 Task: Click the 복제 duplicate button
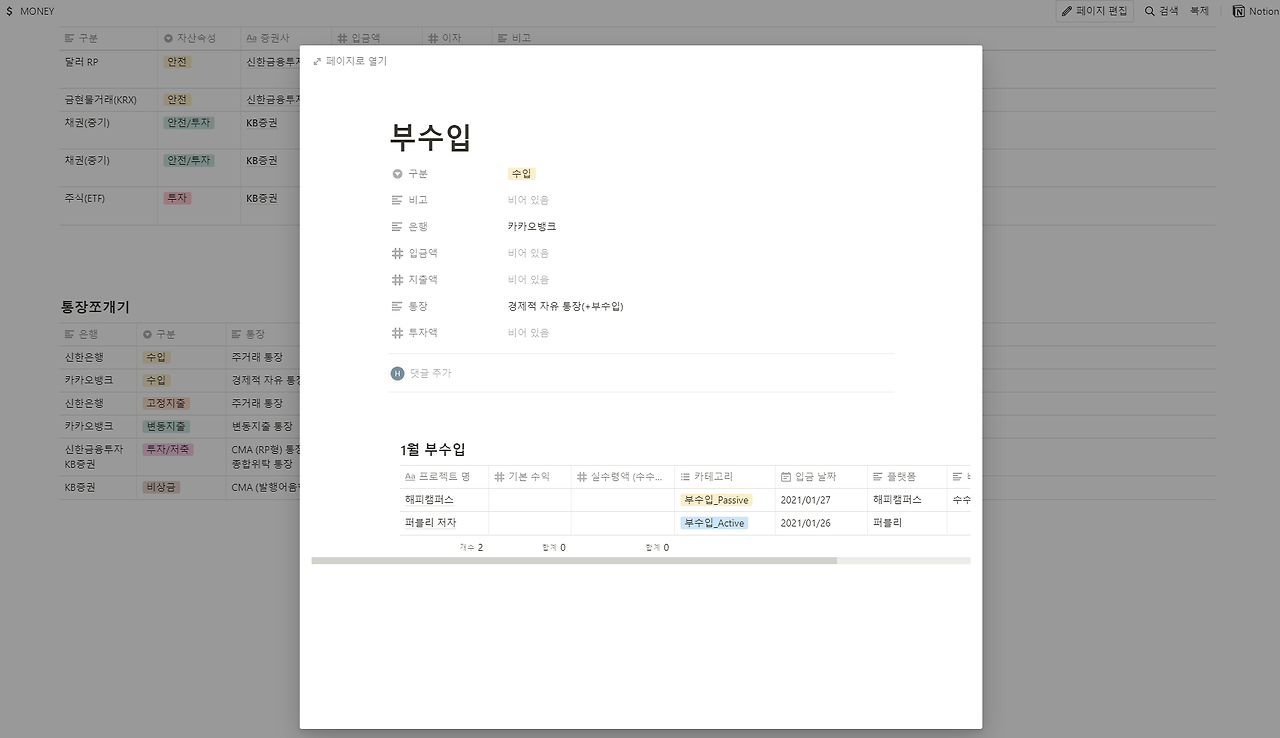pos(1199,11)
